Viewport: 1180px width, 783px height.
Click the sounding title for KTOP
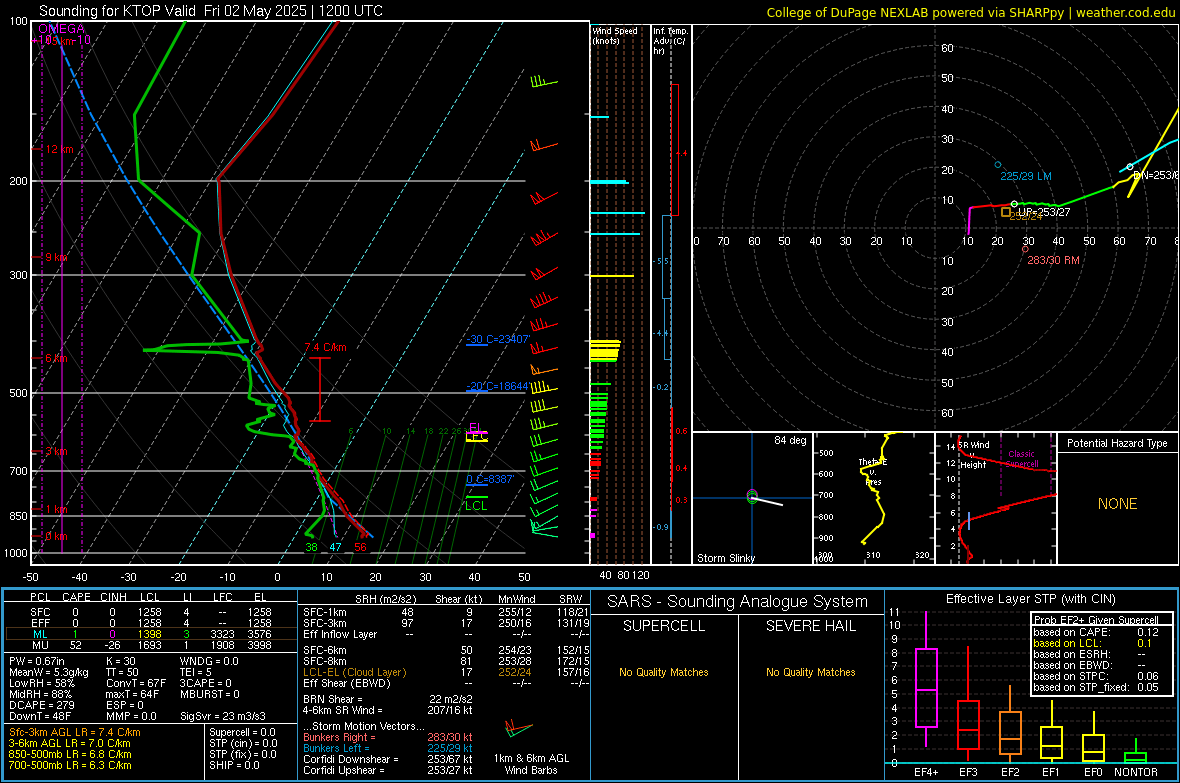click(x=211, y=11)
